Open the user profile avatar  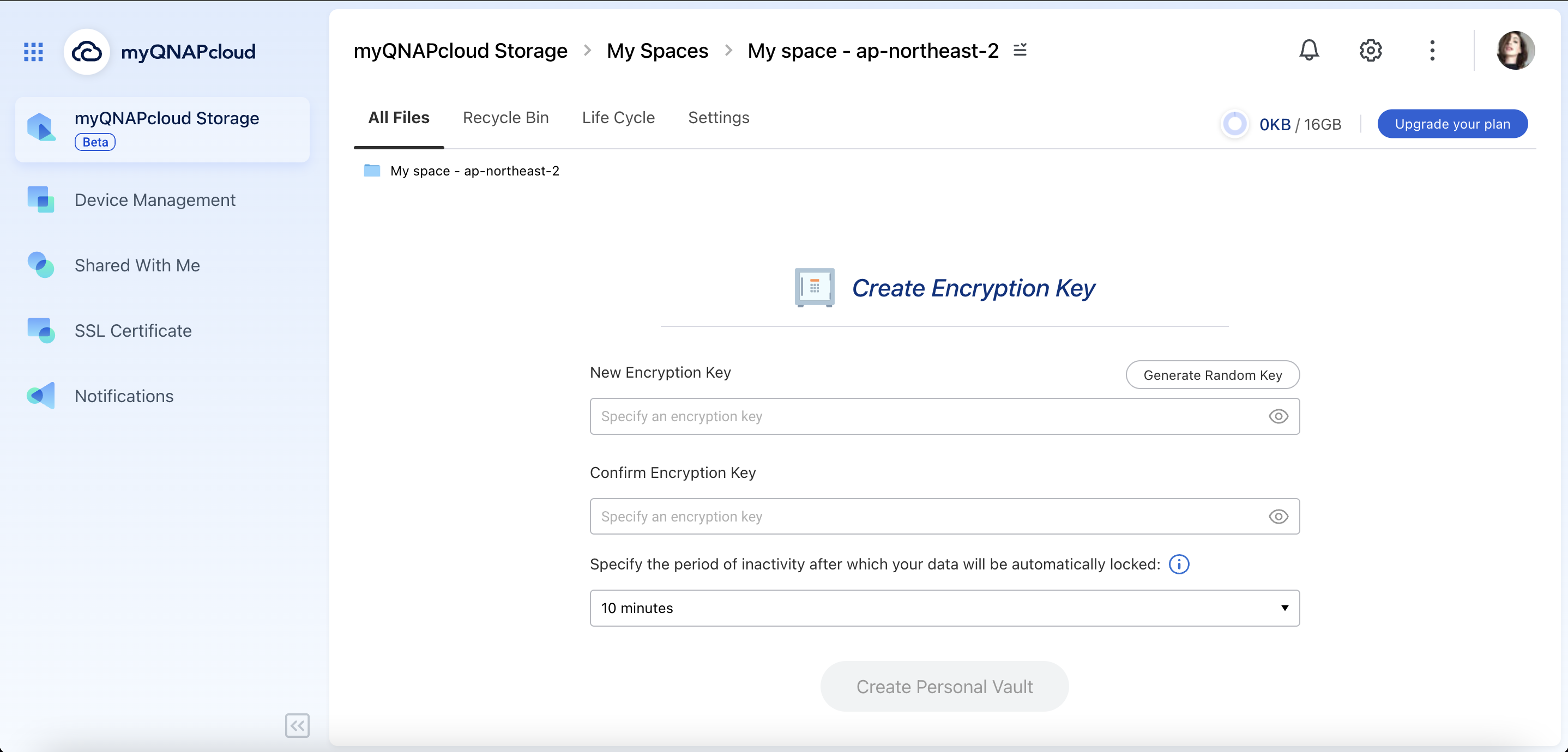point(1515,50)
